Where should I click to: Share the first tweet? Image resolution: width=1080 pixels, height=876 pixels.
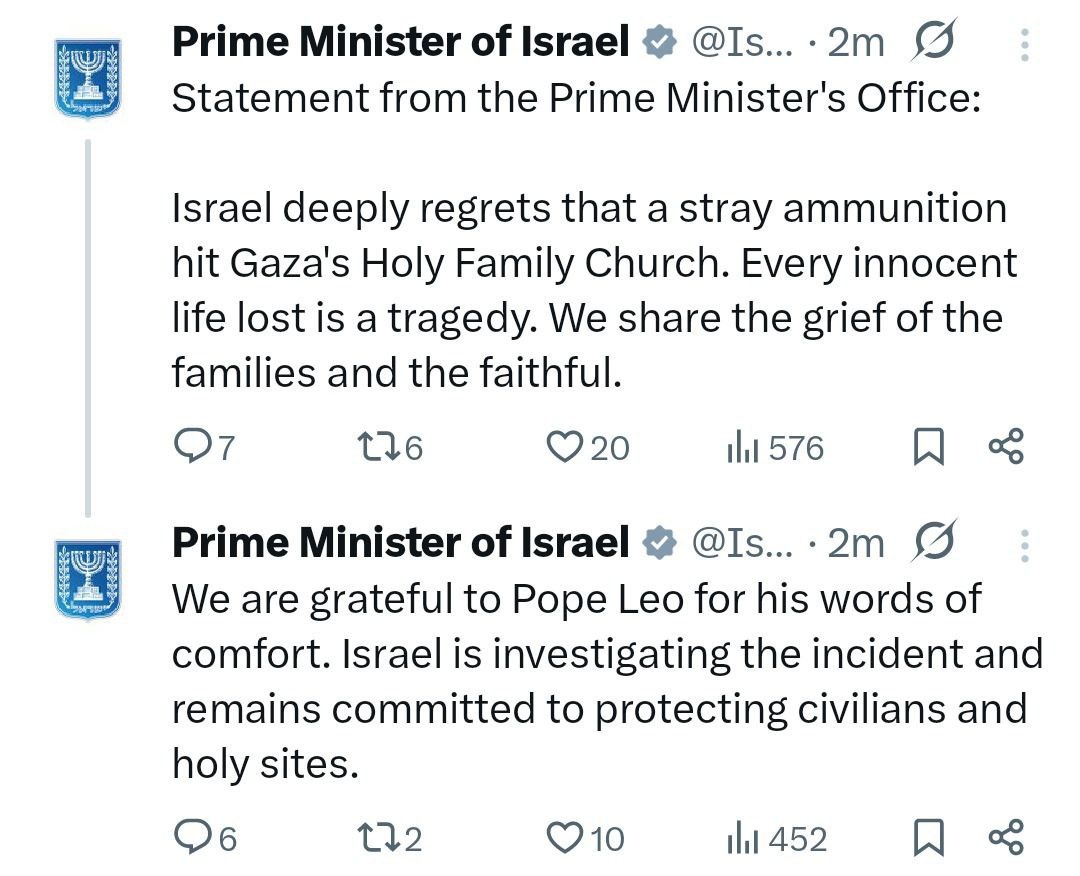coord(1006,446)
